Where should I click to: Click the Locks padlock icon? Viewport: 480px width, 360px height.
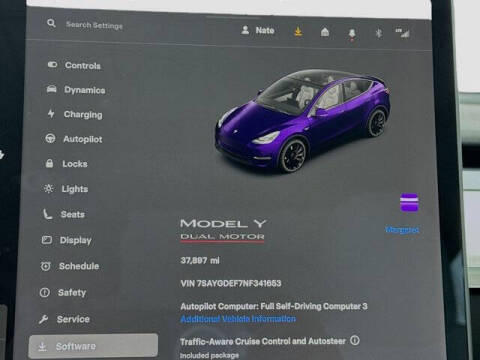pyautogui.click(x=49, y=163)
